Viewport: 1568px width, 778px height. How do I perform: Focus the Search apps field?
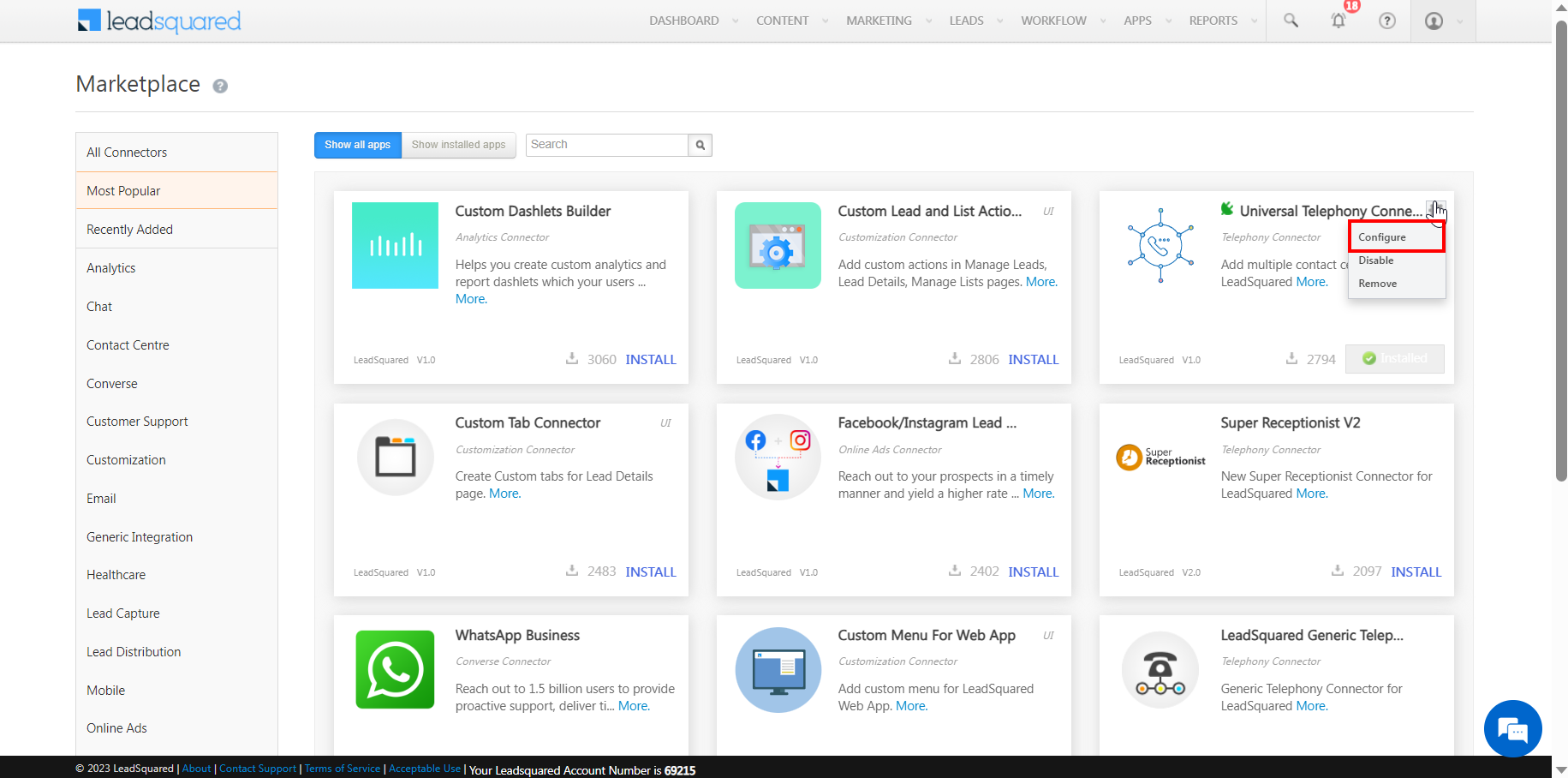click(x=607, y=145)
